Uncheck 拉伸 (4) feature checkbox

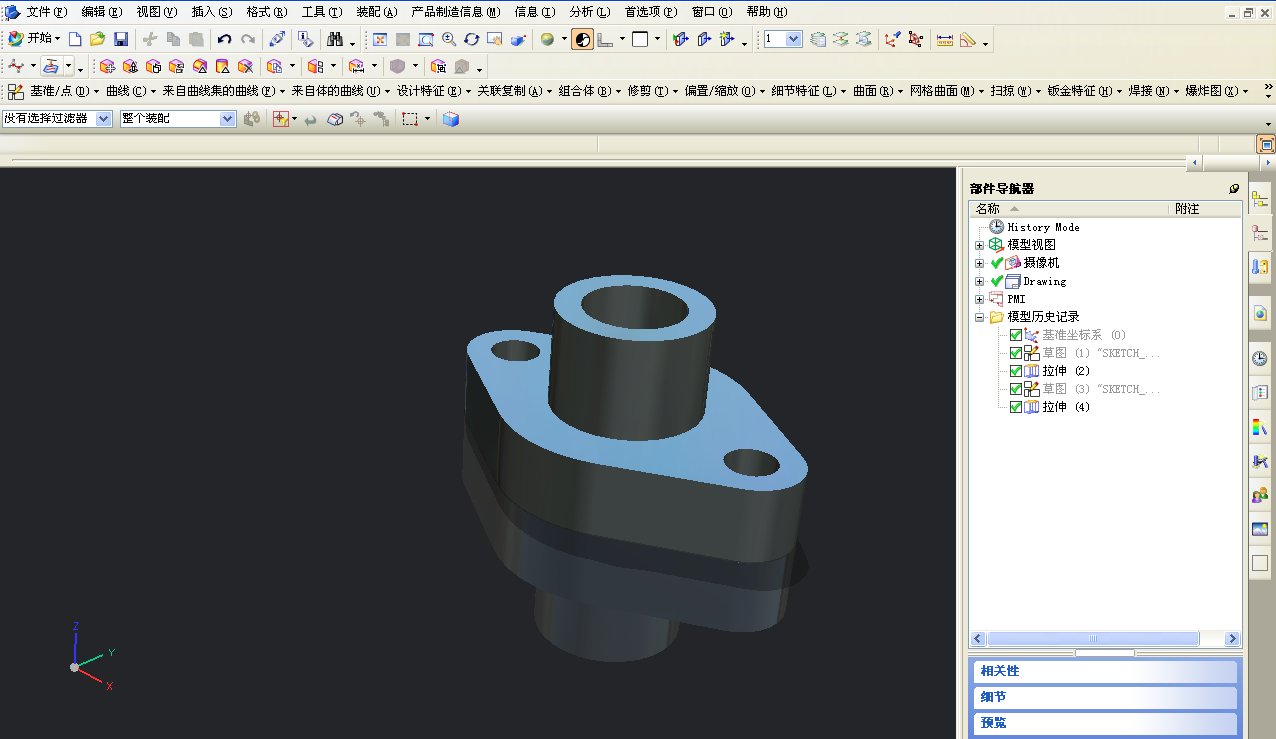(1016, 407)
